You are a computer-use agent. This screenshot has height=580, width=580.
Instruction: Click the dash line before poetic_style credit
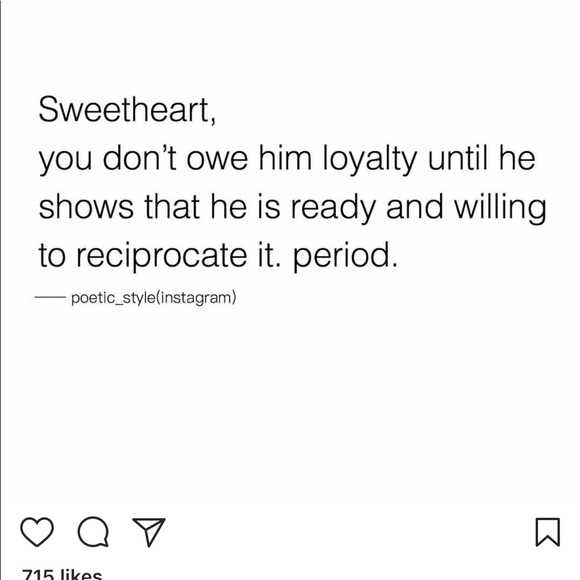(x=50, y=297)
